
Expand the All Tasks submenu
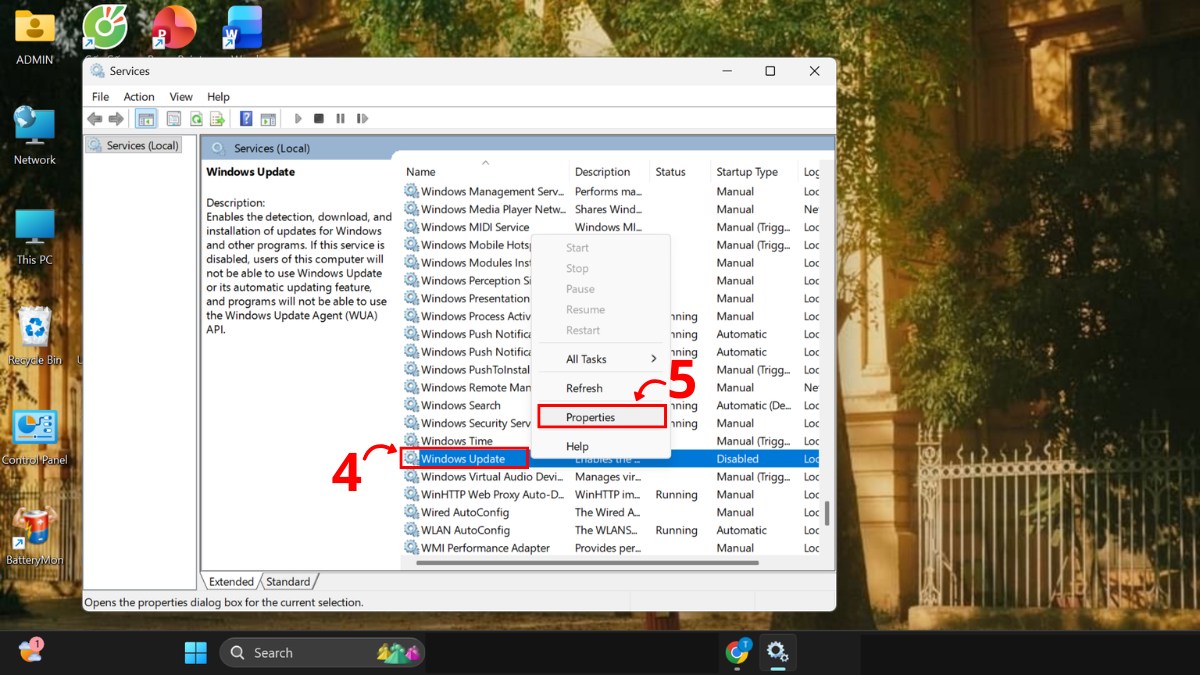click(585, 358)
